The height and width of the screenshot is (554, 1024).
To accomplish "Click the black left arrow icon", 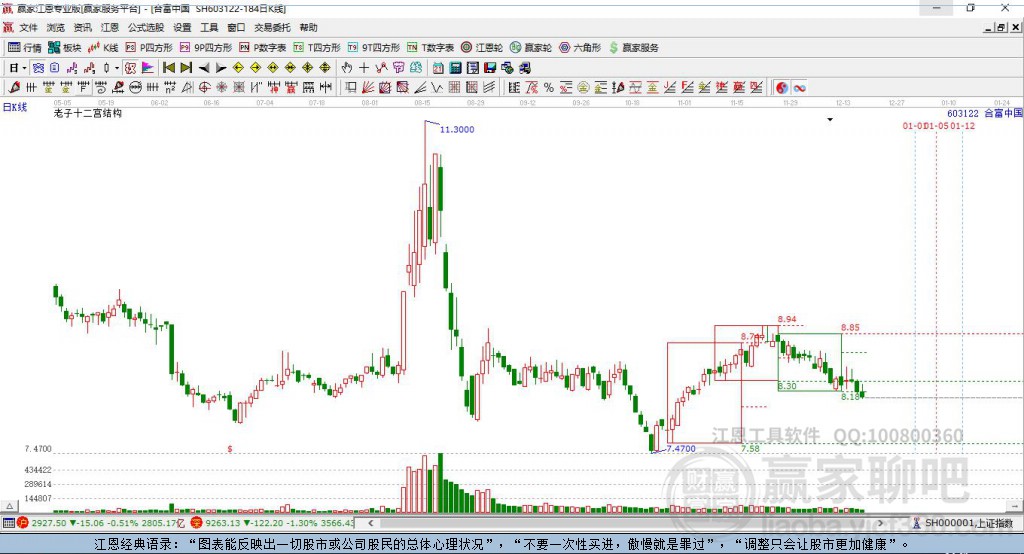I will [204, 68].
